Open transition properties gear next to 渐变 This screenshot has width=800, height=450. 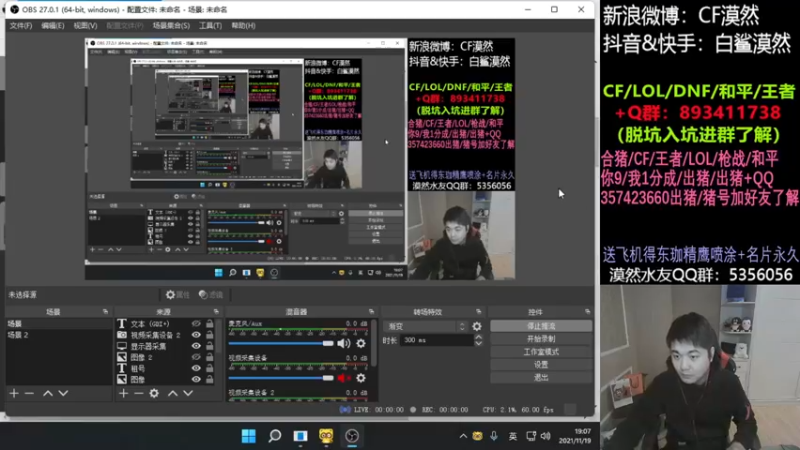point(477,326)
